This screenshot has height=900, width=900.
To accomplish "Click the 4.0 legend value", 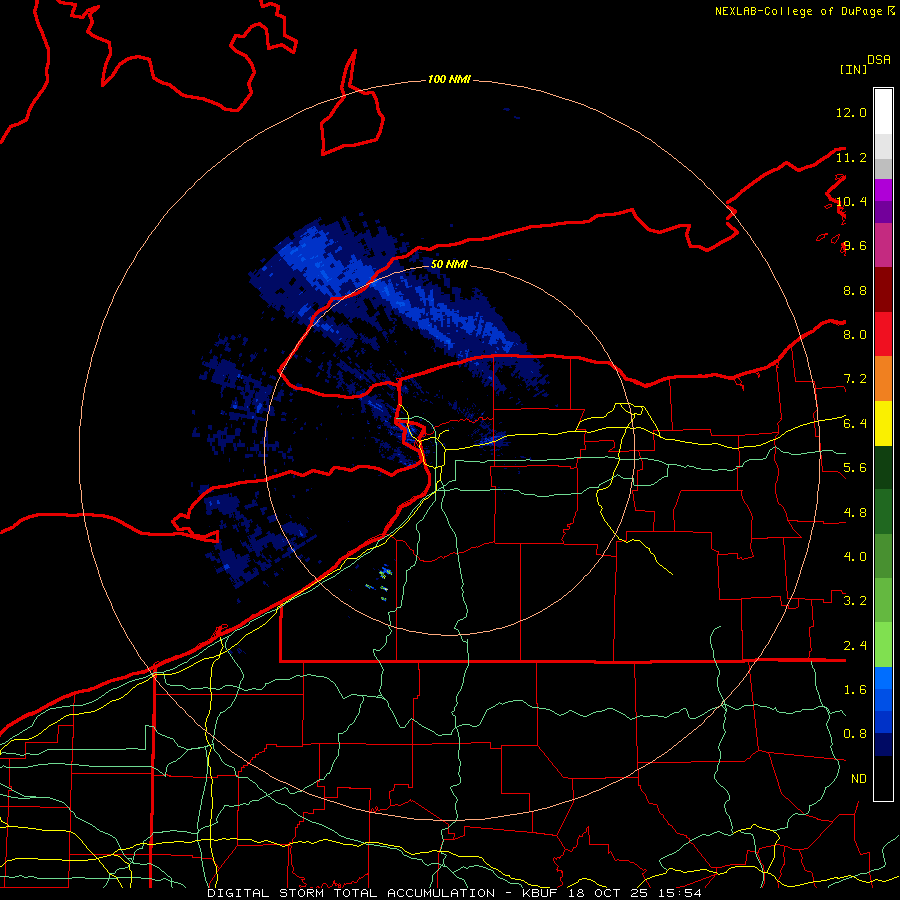I will 855,557.
